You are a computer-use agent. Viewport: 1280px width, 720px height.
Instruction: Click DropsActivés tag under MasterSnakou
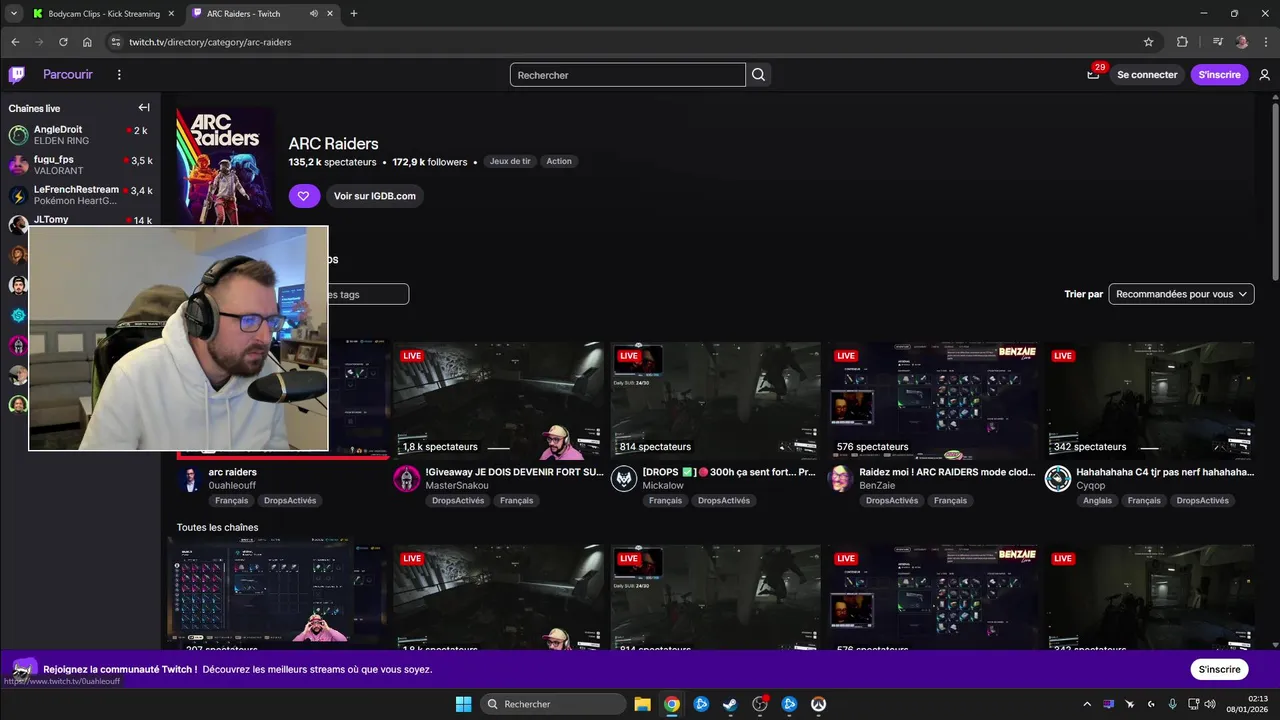pos(458,501)
